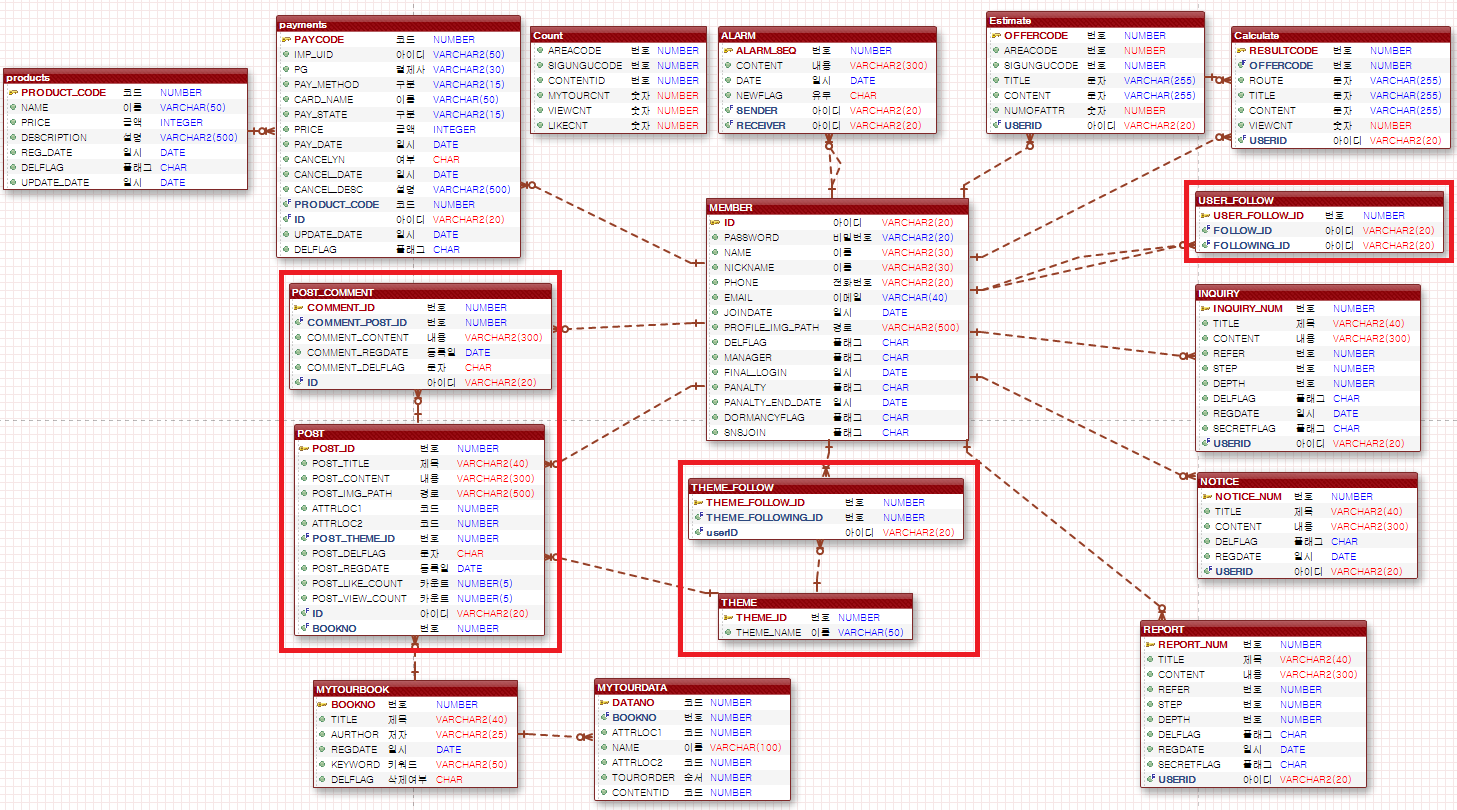Click the IMP_UID row in payments

[x=398, y=54]
